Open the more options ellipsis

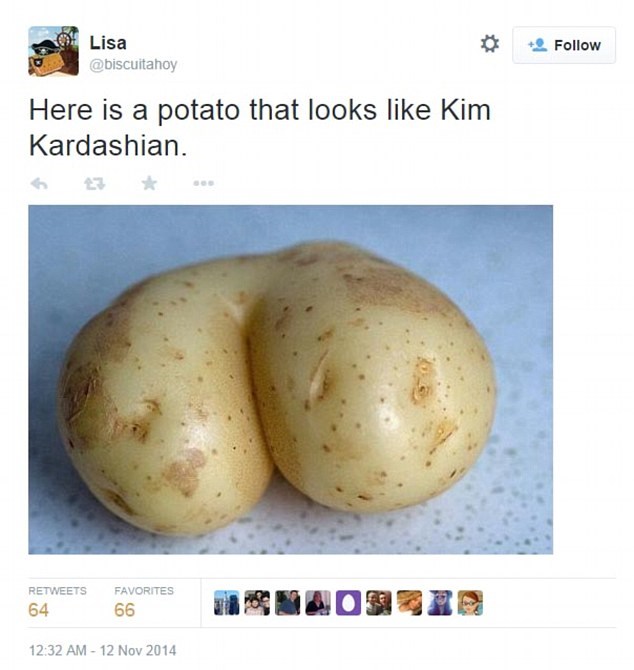[x=203, y=183]
